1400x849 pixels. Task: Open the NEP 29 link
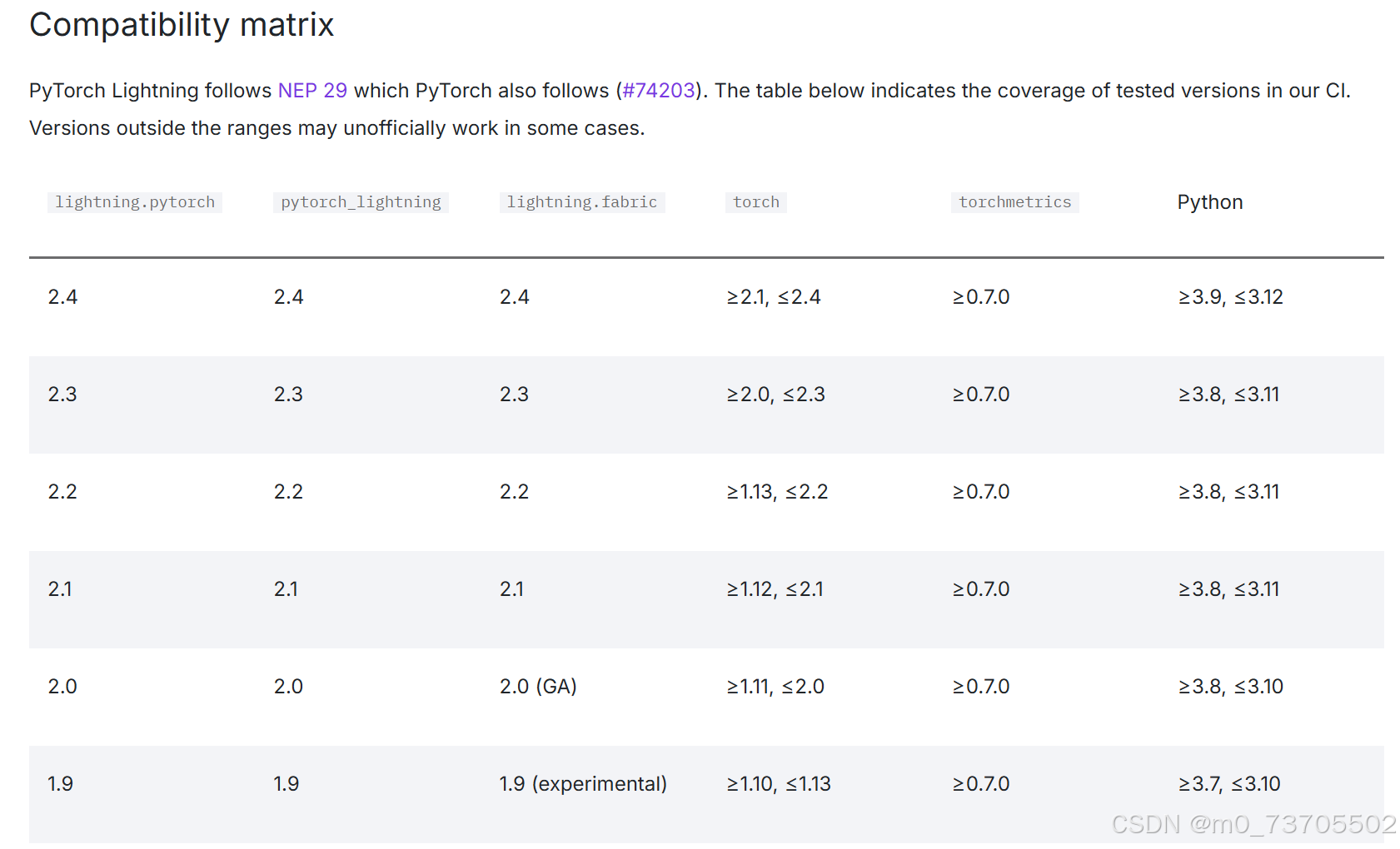(x=312, y=91)
